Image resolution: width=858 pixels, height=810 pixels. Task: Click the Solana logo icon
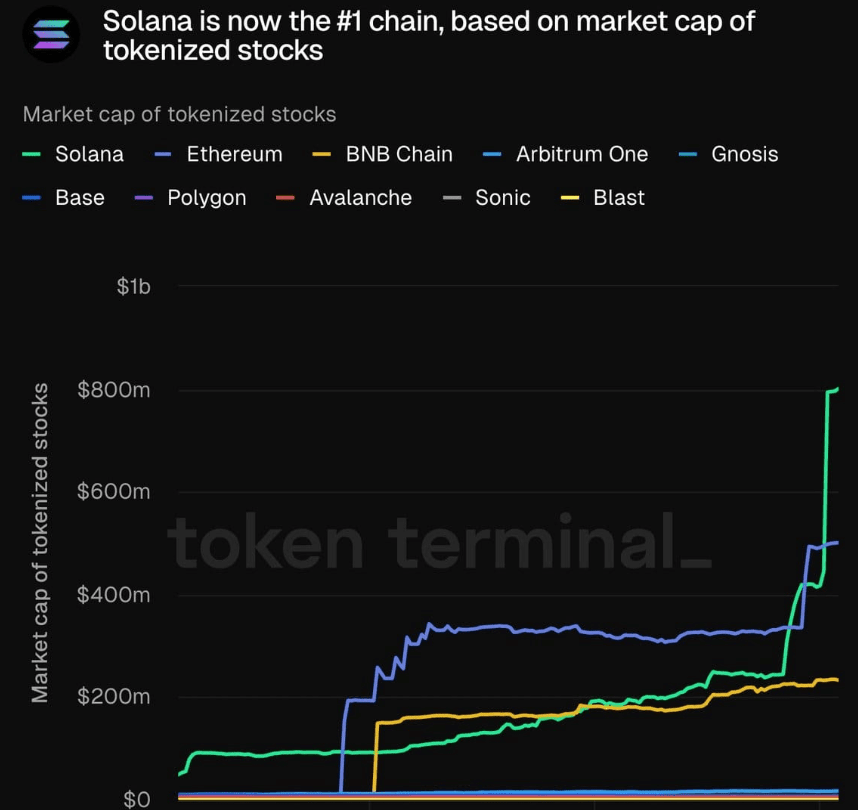point(52,35)
